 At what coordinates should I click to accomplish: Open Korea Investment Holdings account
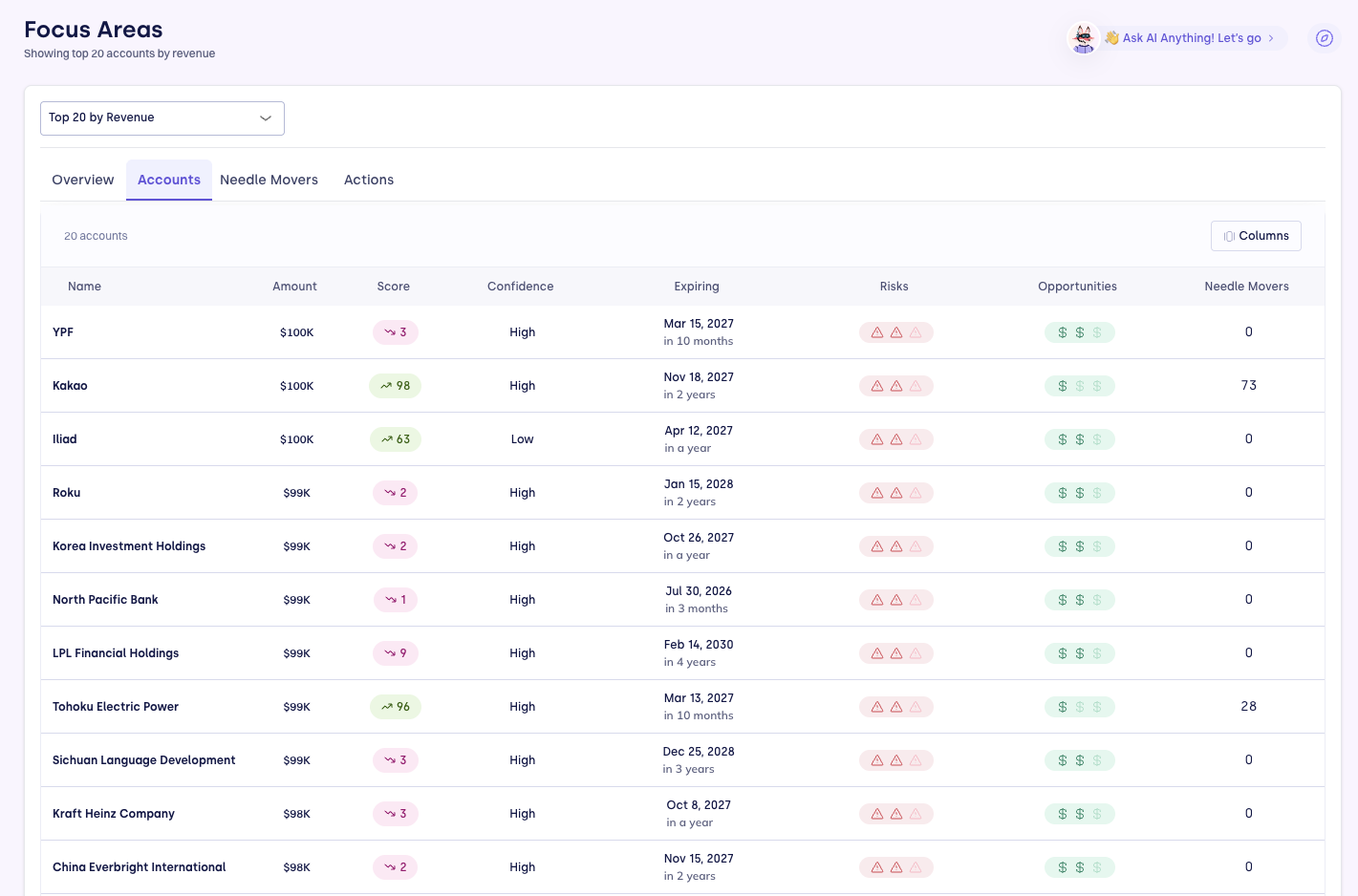click(x=129, y=546)
